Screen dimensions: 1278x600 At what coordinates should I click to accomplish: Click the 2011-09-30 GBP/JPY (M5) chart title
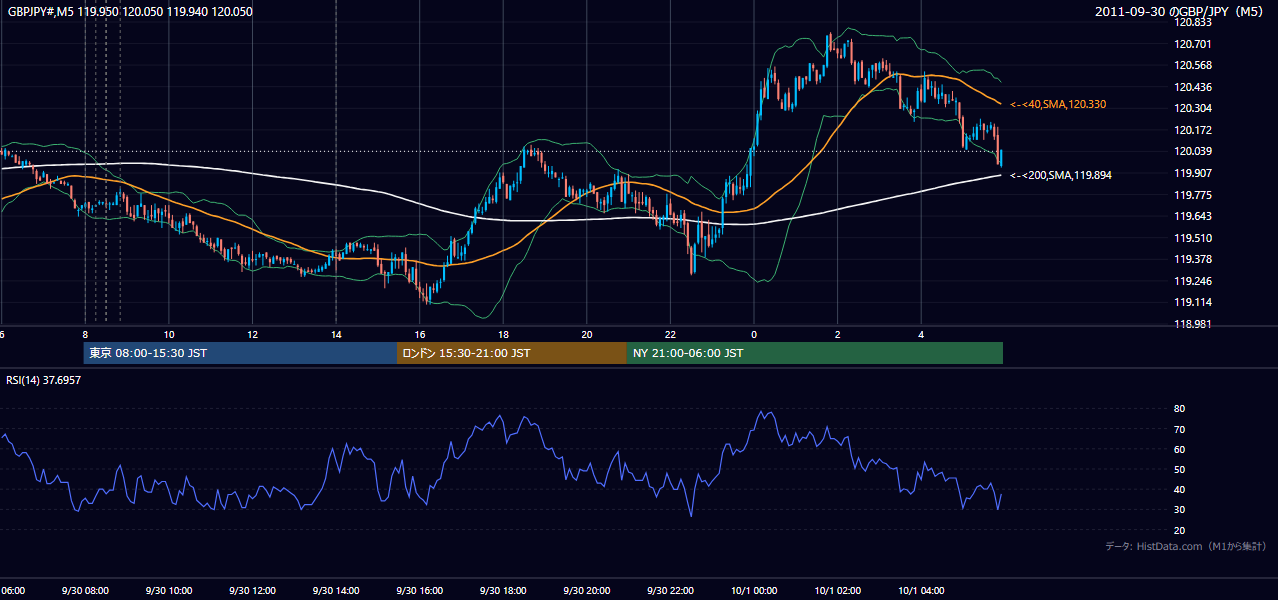[1180, 12]
